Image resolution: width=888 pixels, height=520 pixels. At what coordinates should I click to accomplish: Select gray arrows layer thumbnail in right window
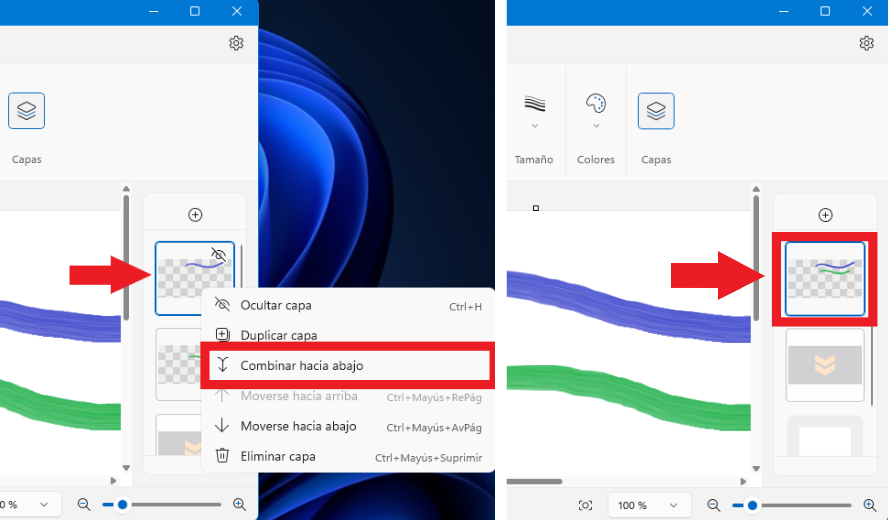825,365
